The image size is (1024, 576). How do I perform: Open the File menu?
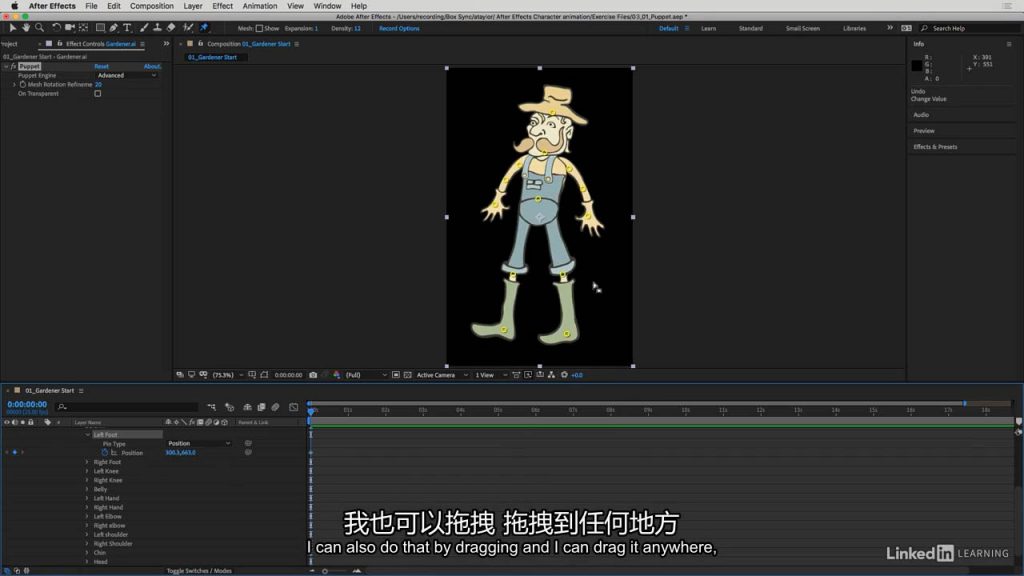pyautogui.click(x=91, y=6)
